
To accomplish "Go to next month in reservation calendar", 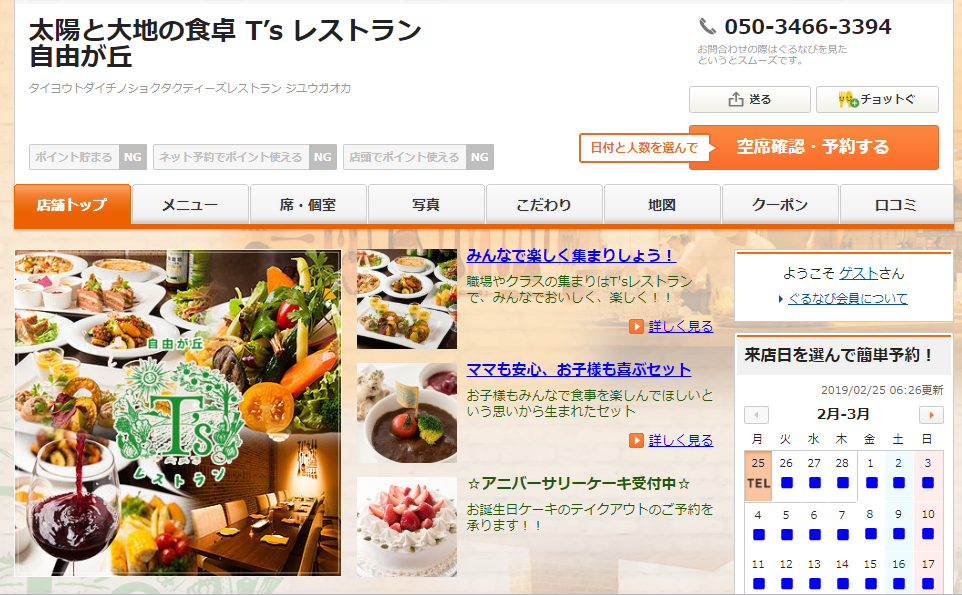I will (x=931, y=415).
